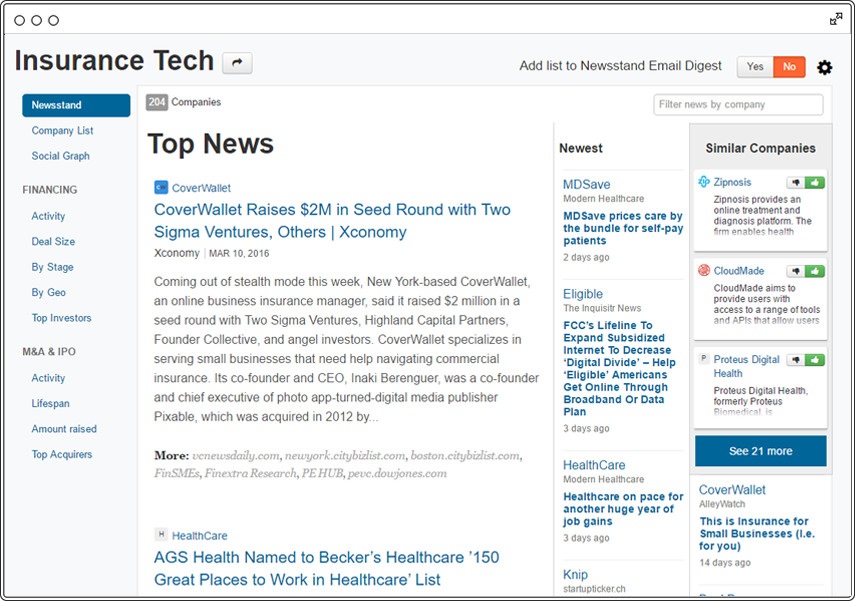This screenshot has height=601, width=855.
Task: Open the FinSMEs source link
Action: [x=177, y=473]
